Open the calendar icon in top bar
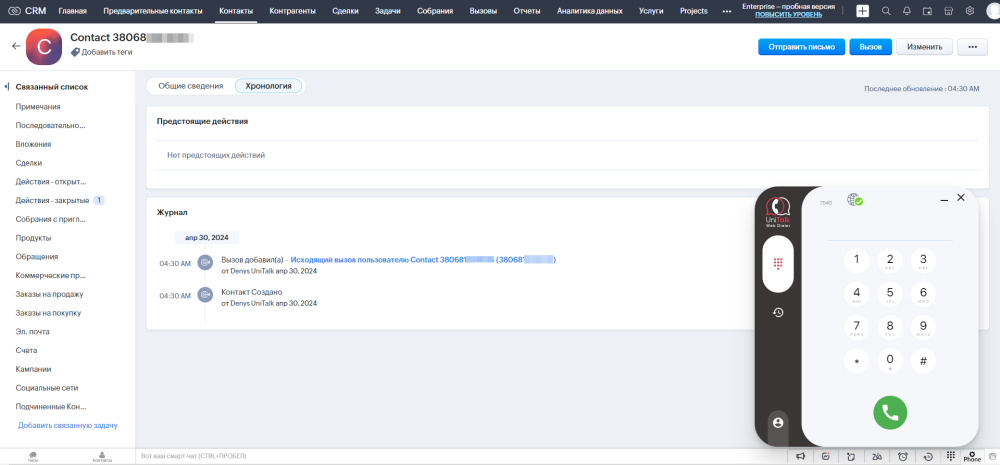 [x=927, y=11]
